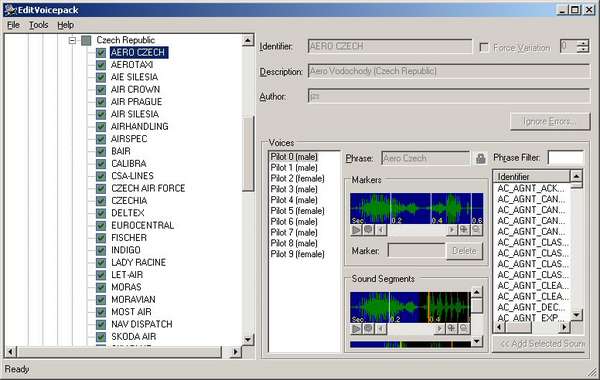This screenshot has height=380, width=600.
Task: Zoom out on the Sound Segments waveform
Action: click(464, 329)
